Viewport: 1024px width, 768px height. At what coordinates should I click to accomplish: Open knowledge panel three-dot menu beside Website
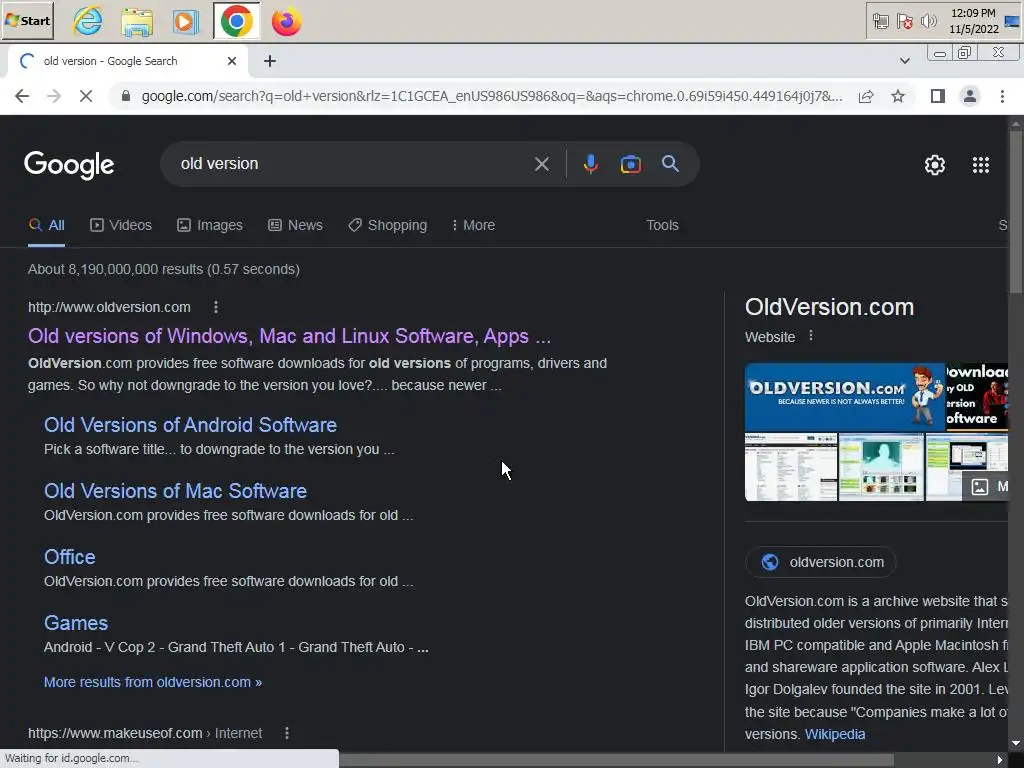coord(810,336)
